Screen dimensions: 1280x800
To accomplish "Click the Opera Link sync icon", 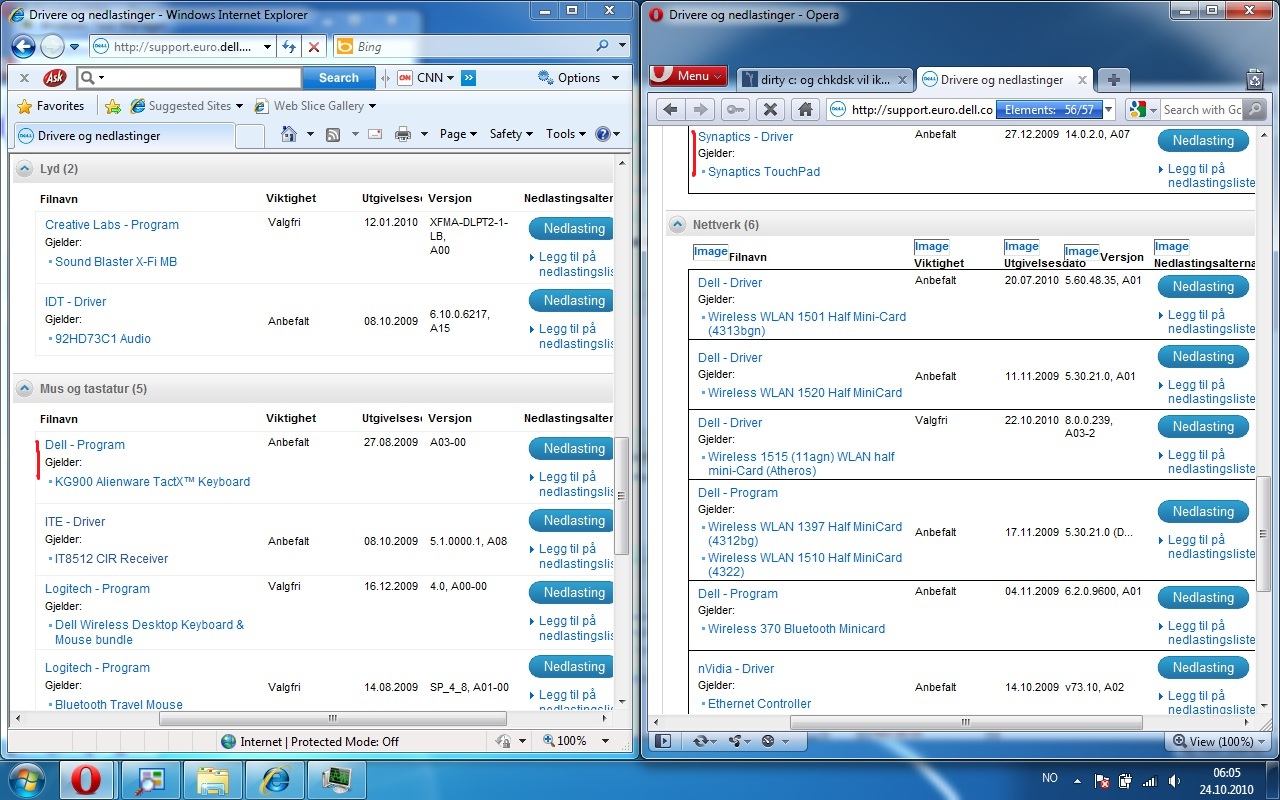I will click(702, 741).
